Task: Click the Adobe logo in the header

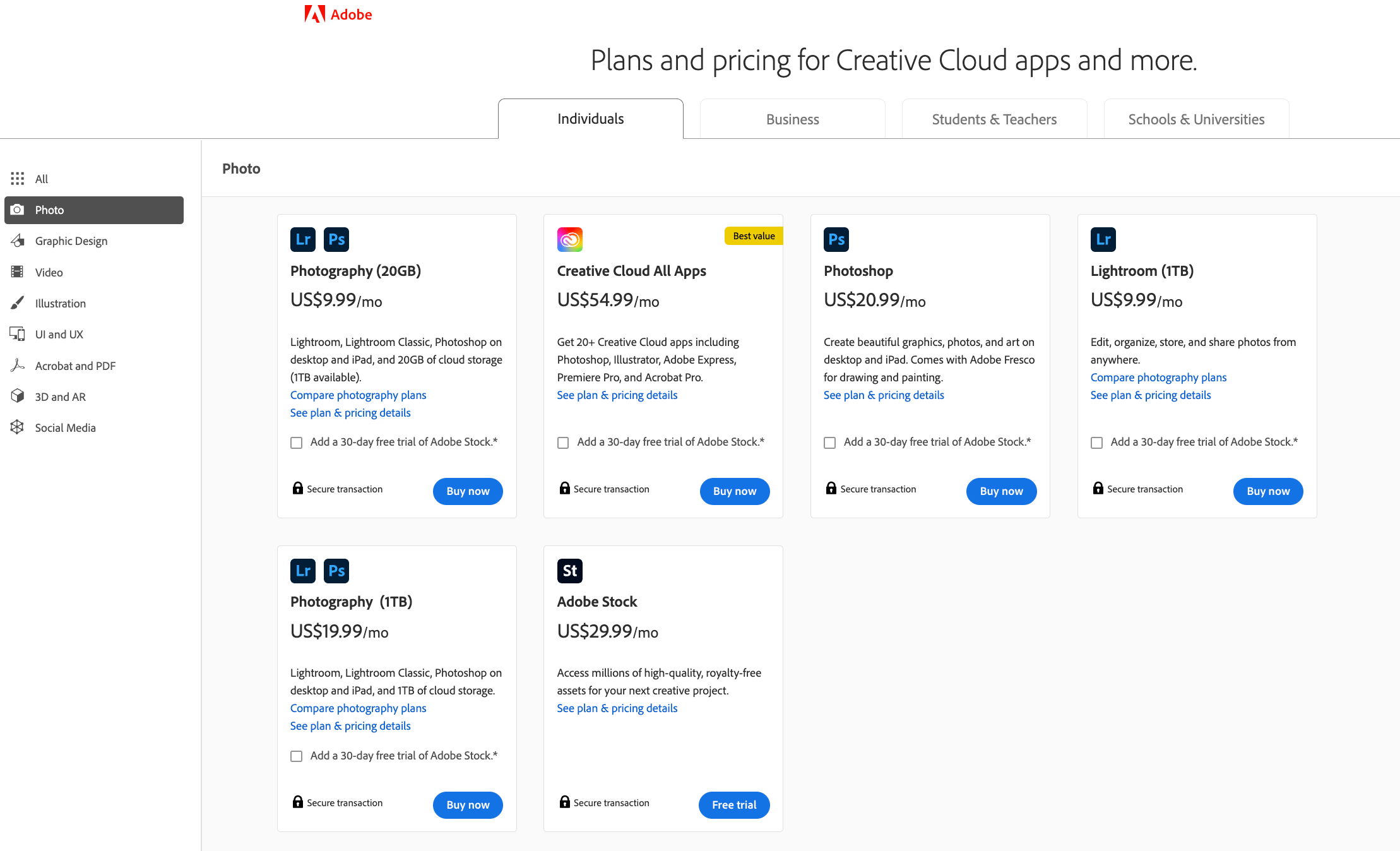Action: click(x=338, y=14)
